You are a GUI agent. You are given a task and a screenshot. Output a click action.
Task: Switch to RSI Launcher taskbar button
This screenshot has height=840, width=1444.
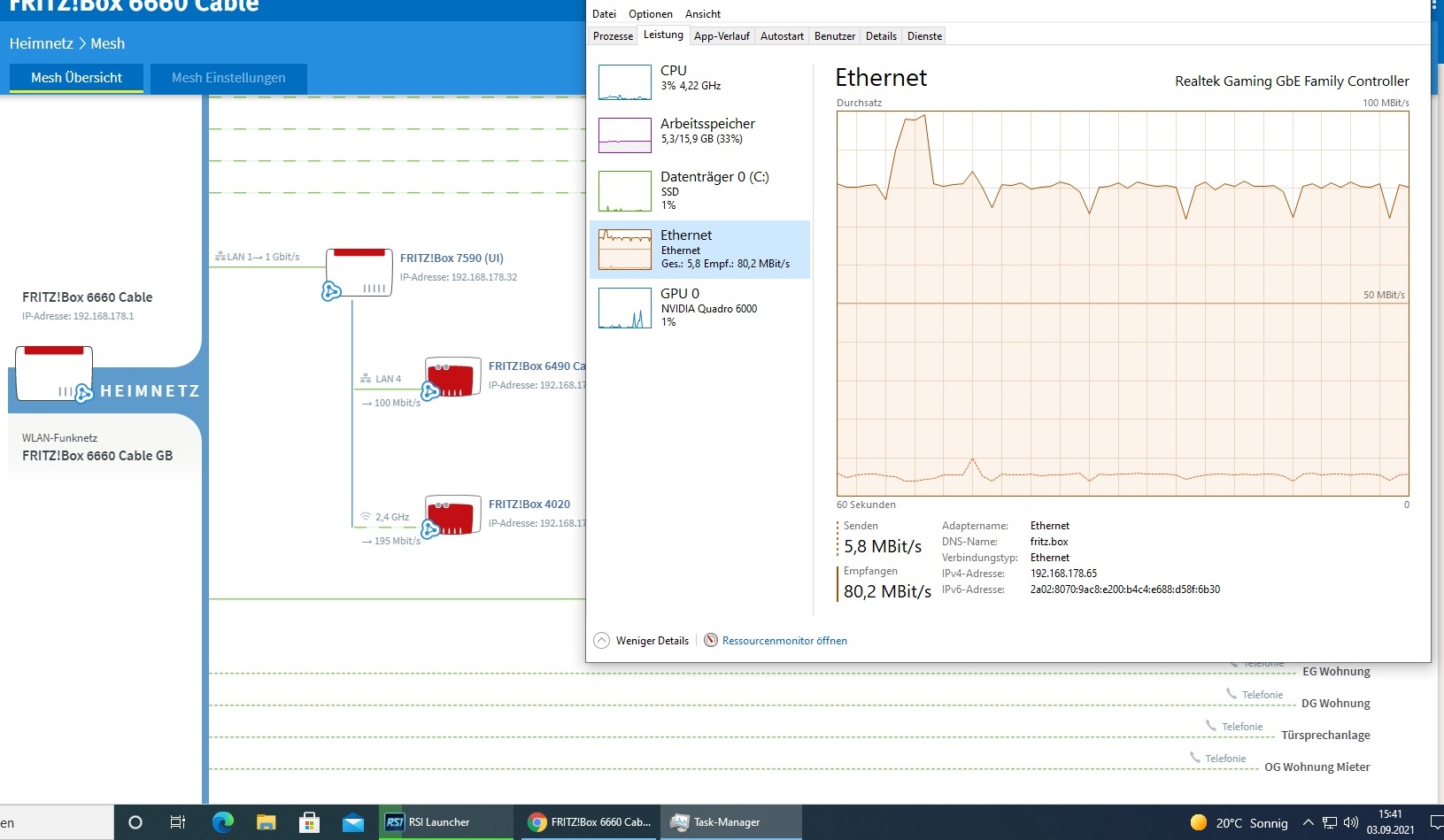[x=446, y=822]
